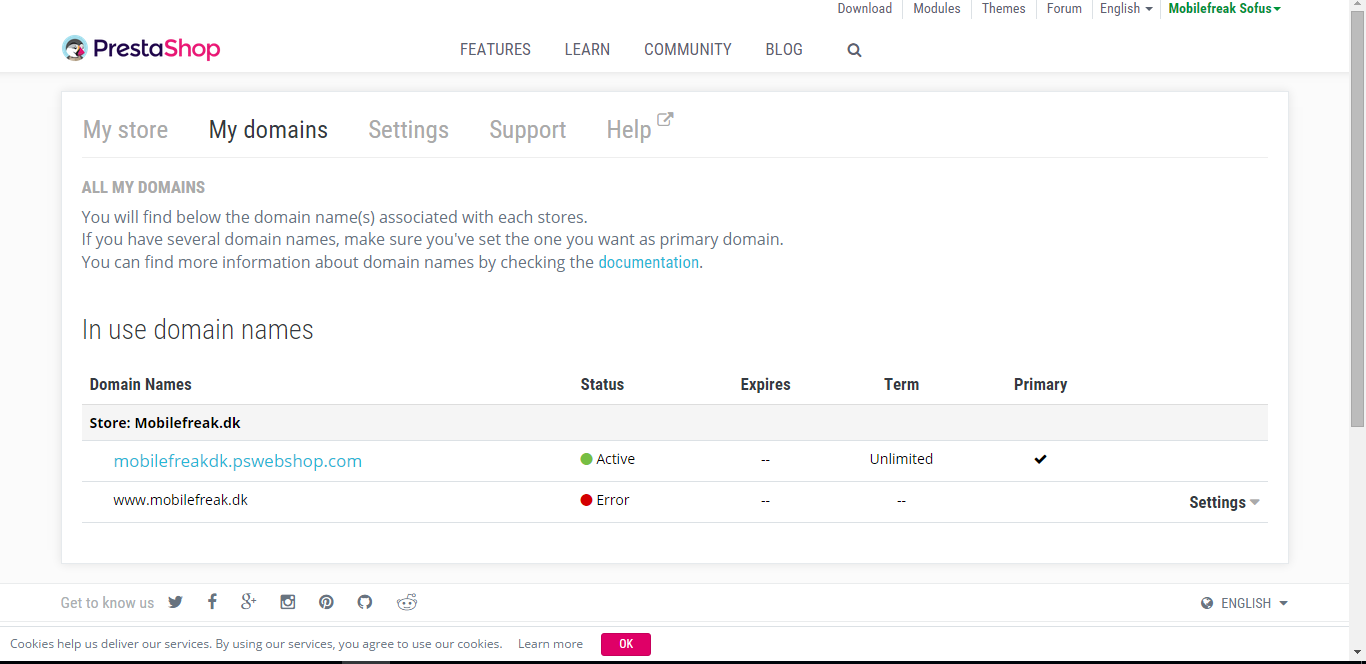1366x664 pixels.
Task: Open the COMMUNITY menu
Action: 688,49
